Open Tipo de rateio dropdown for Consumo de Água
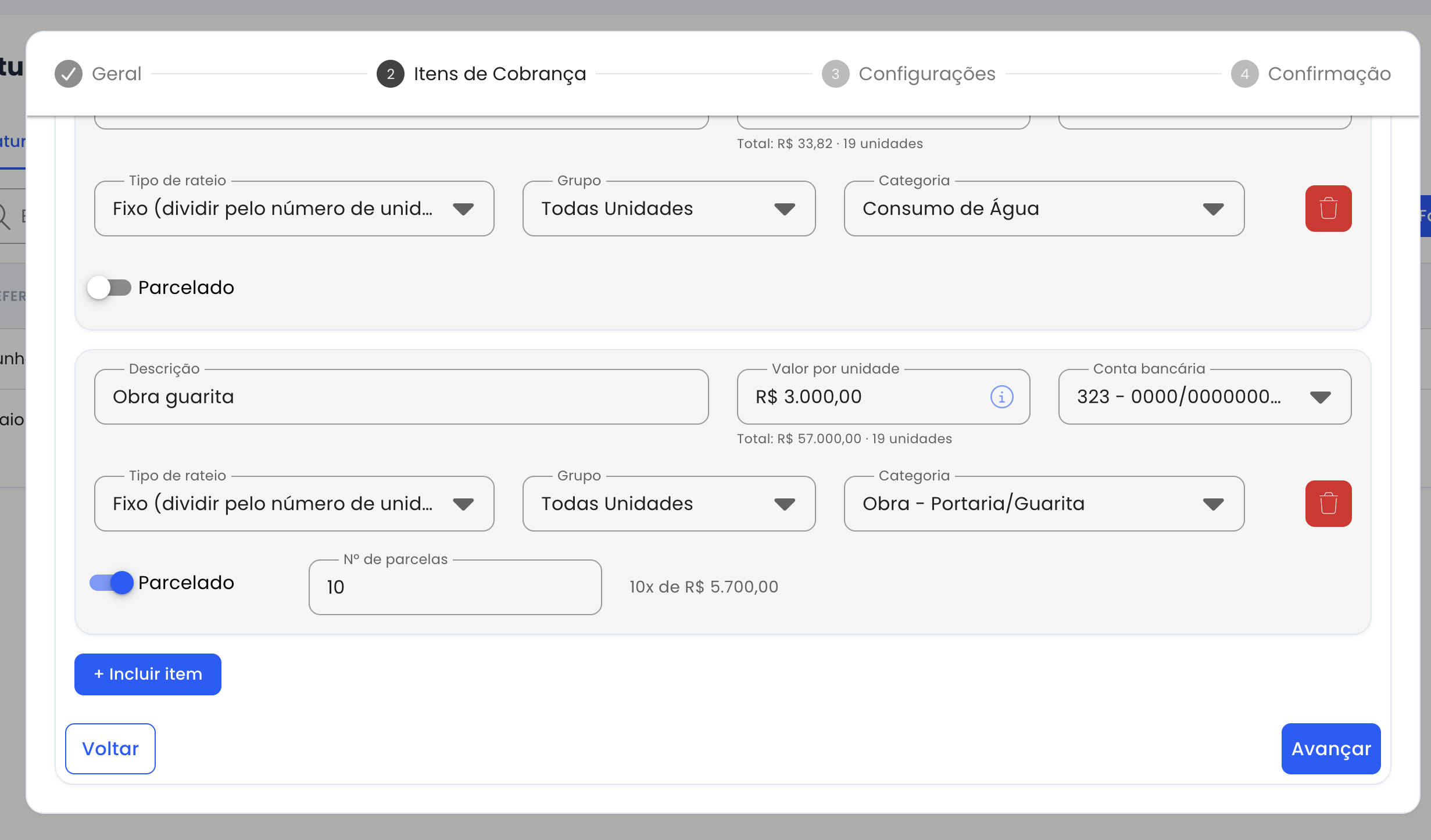Screen dimensions: 1431x840 tap(294, 209)
